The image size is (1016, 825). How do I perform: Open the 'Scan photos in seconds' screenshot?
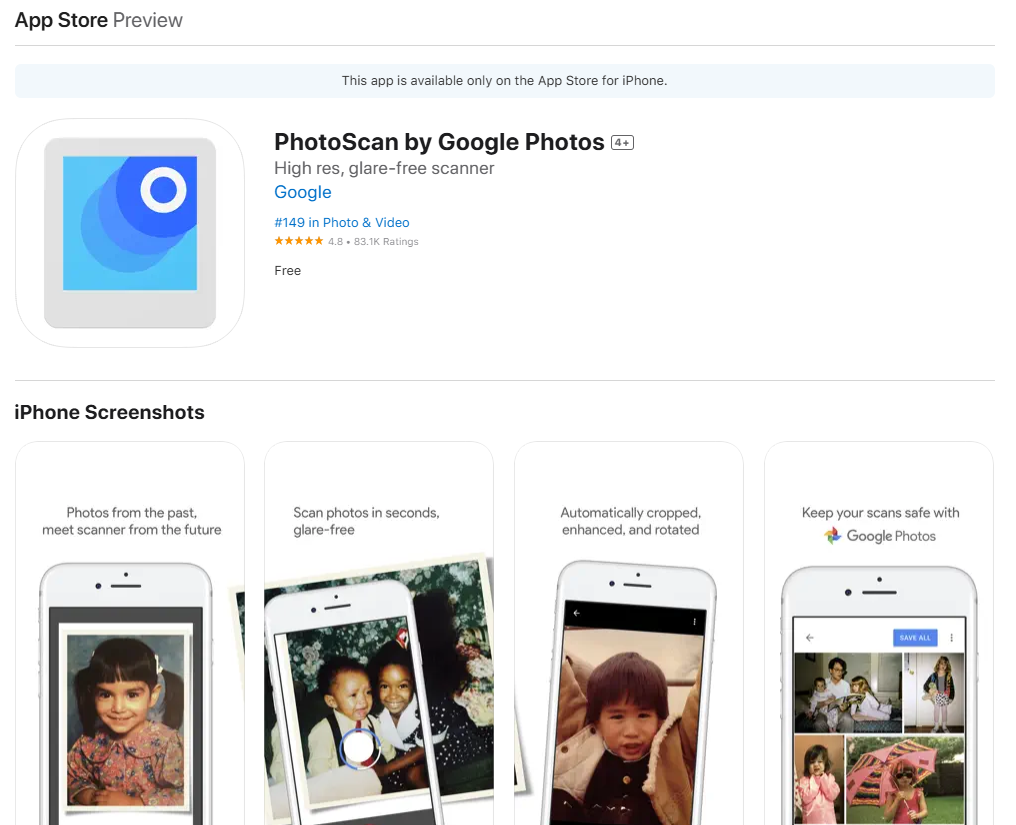click(379, 633)
